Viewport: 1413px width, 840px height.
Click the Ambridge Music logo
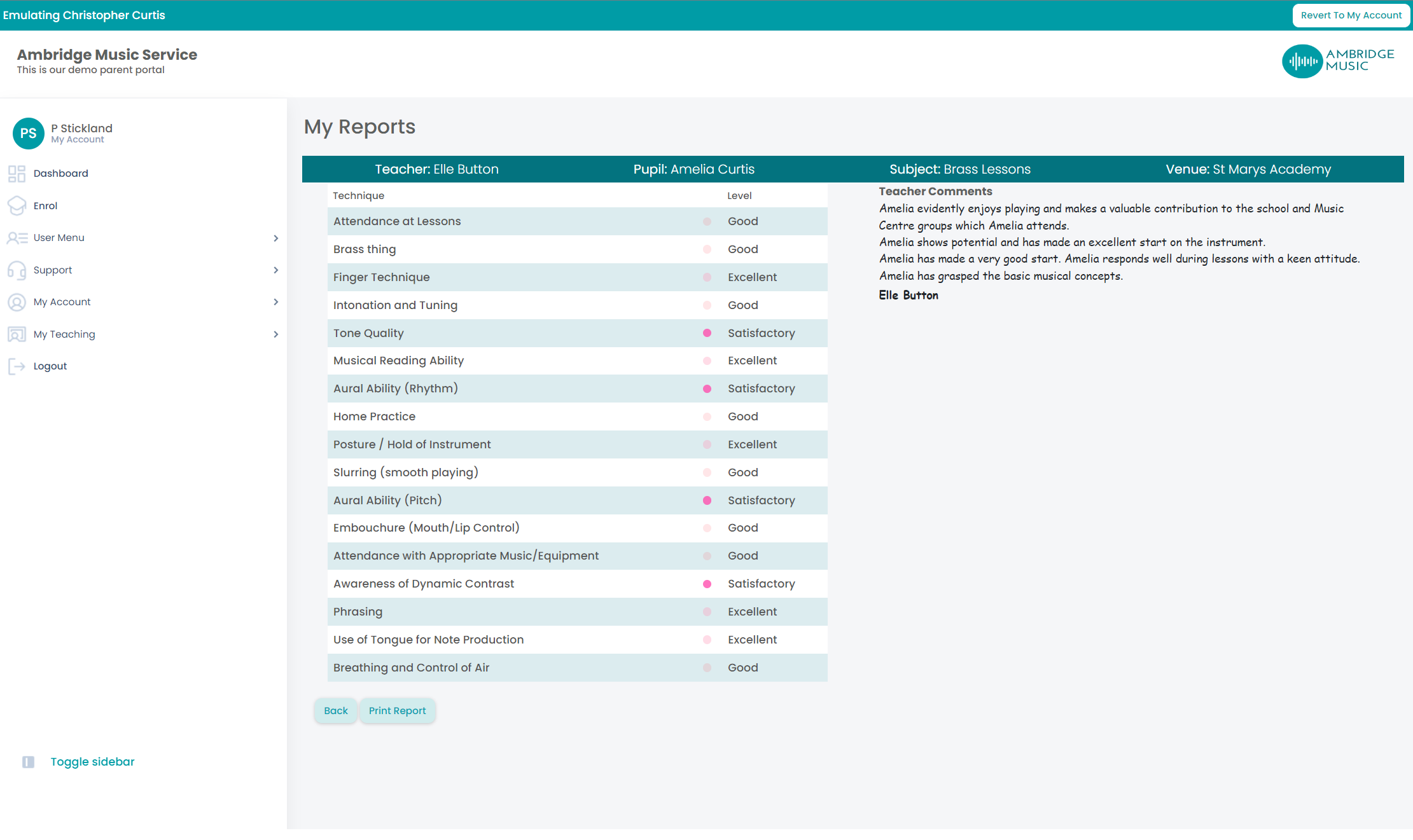tap(1338, 61)
